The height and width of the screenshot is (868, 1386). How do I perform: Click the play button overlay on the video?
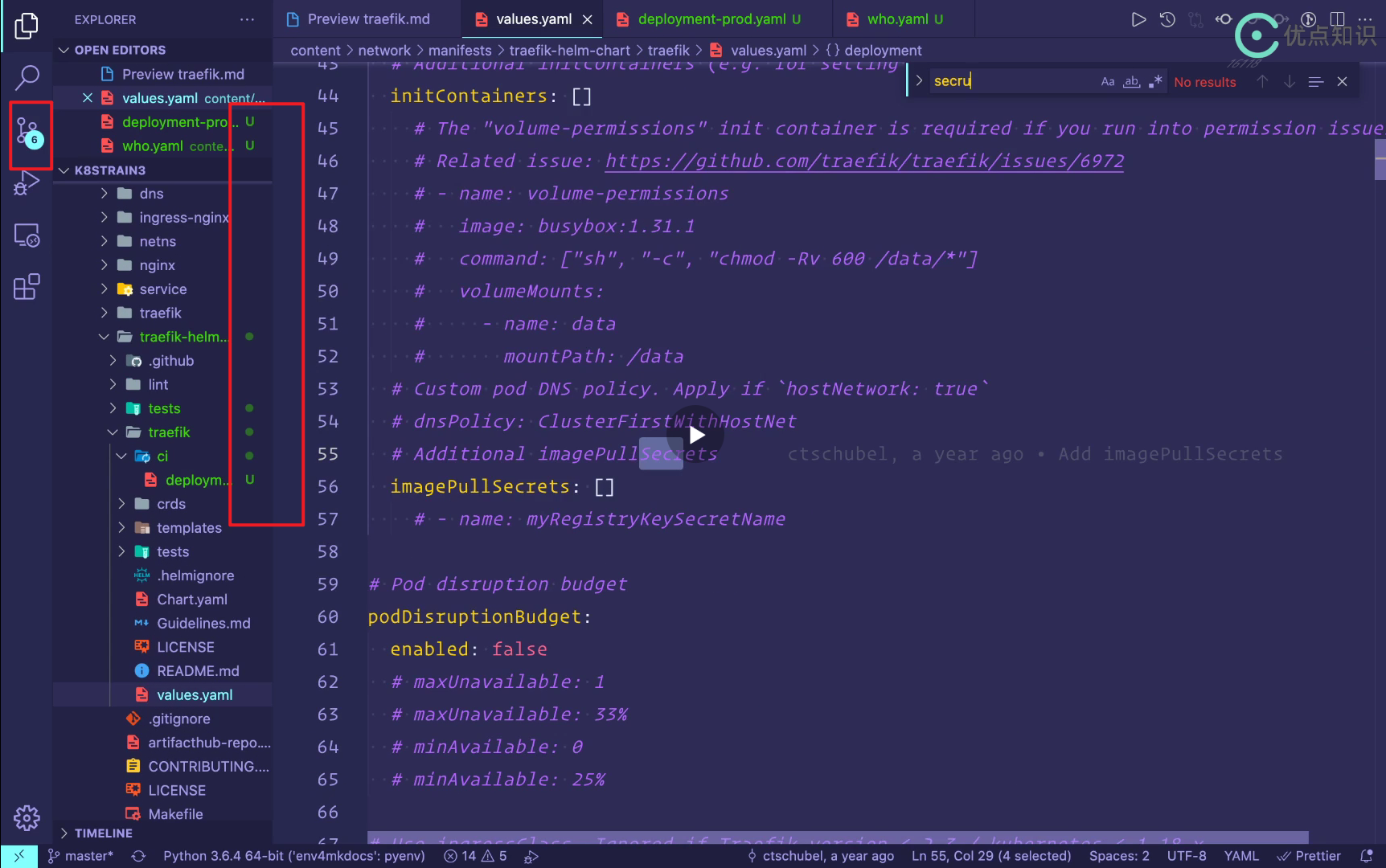pos(696,435)
